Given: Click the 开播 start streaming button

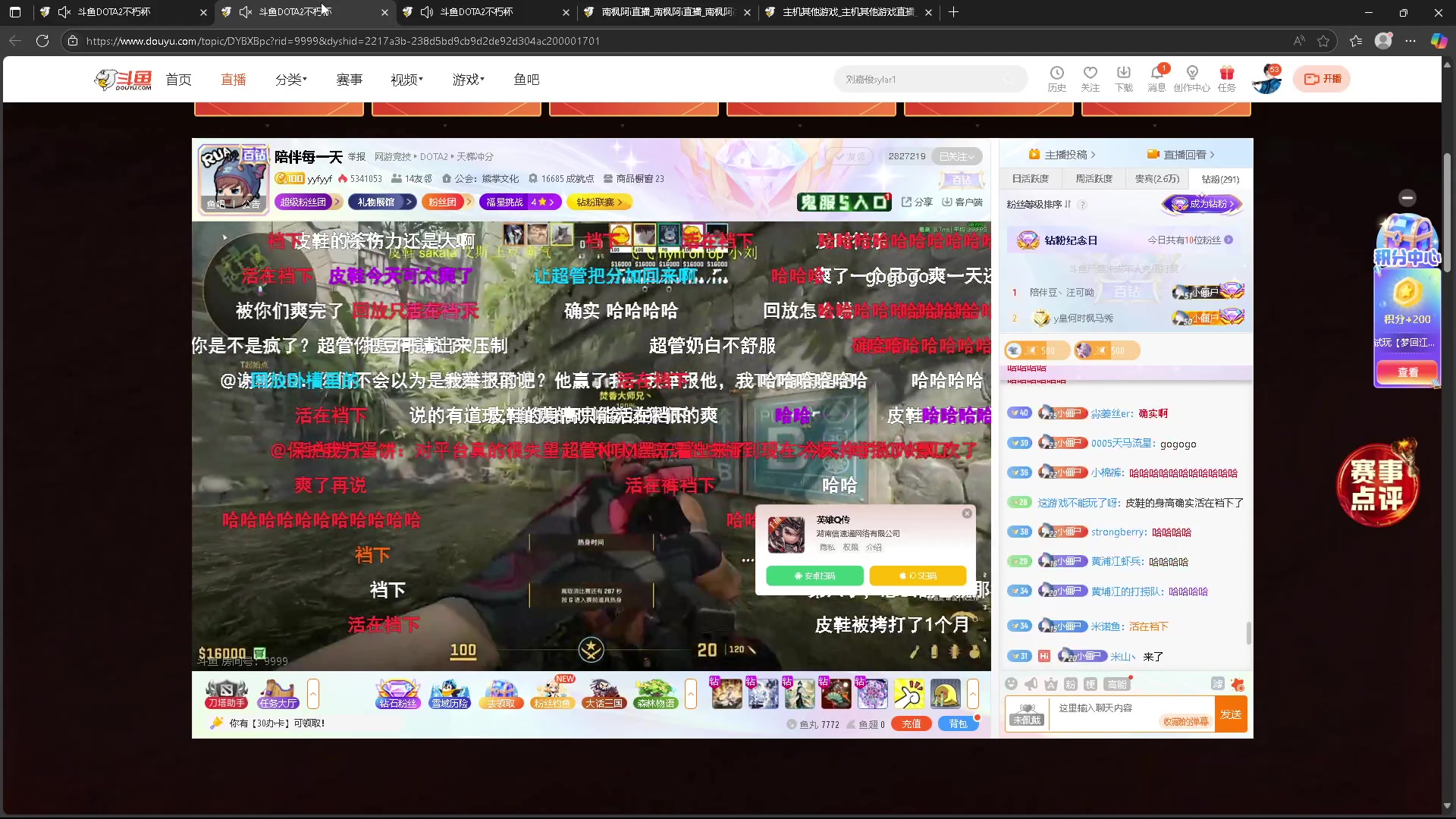Looking at the screenshot, I should 1322,79.
